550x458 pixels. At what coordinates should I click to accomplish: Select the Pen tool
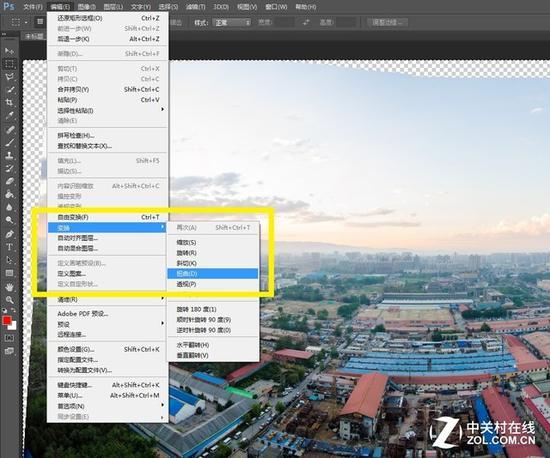point(9,234)
